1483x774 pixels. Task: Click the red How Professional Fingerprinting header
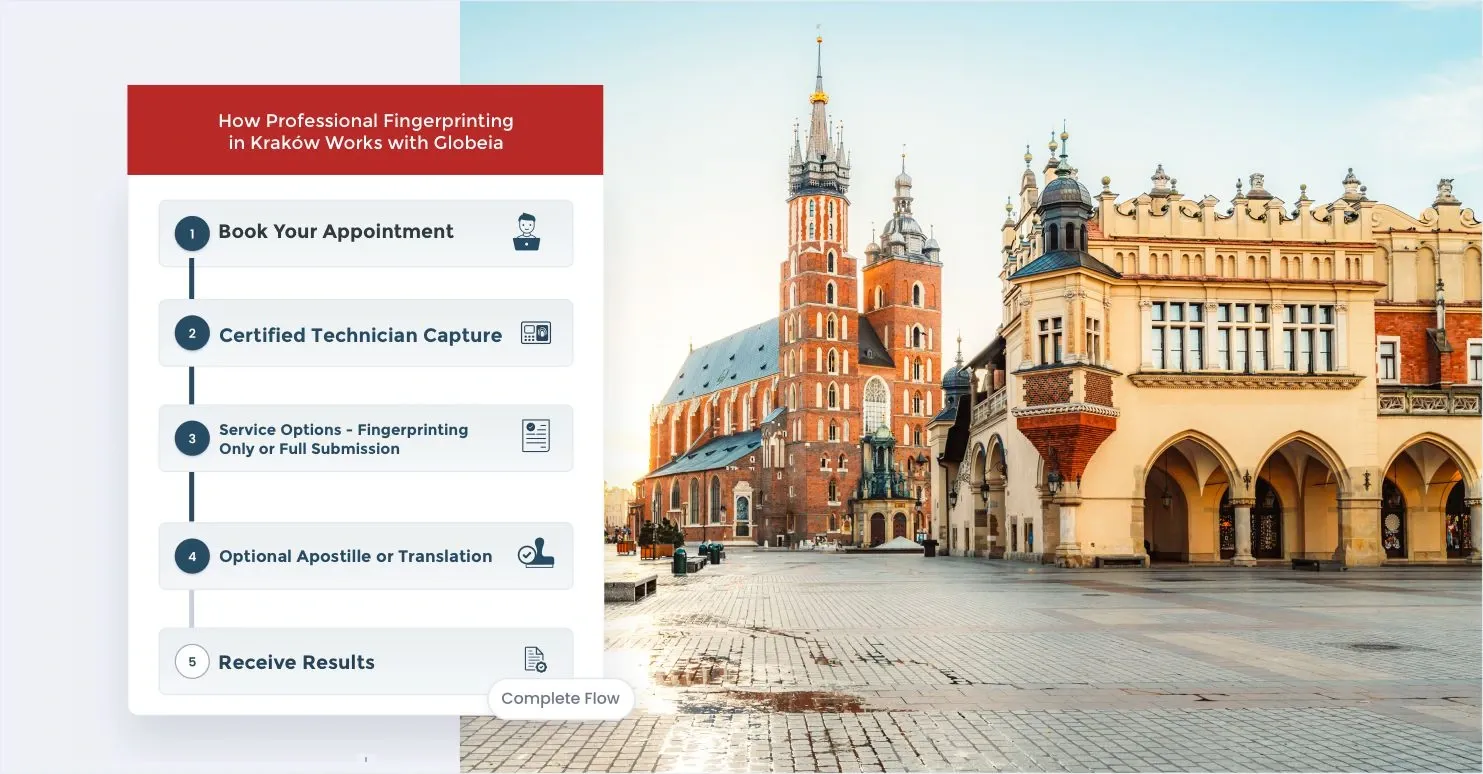365,131
